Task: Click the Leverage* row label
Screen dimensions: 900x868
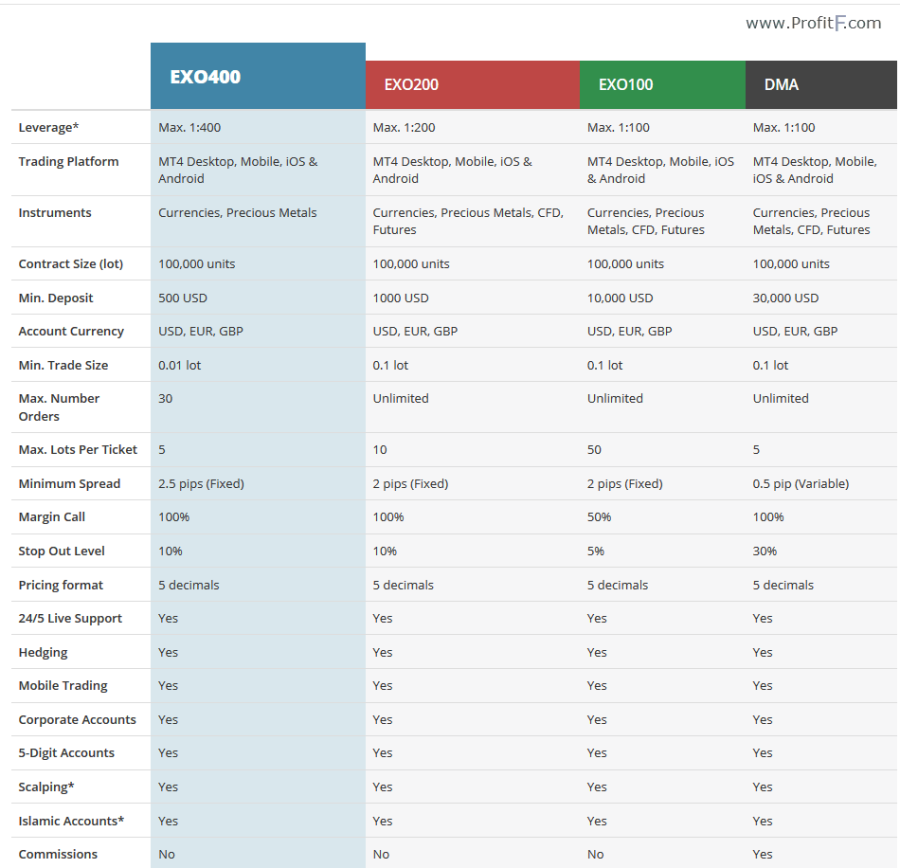Action: pos(49,127)
